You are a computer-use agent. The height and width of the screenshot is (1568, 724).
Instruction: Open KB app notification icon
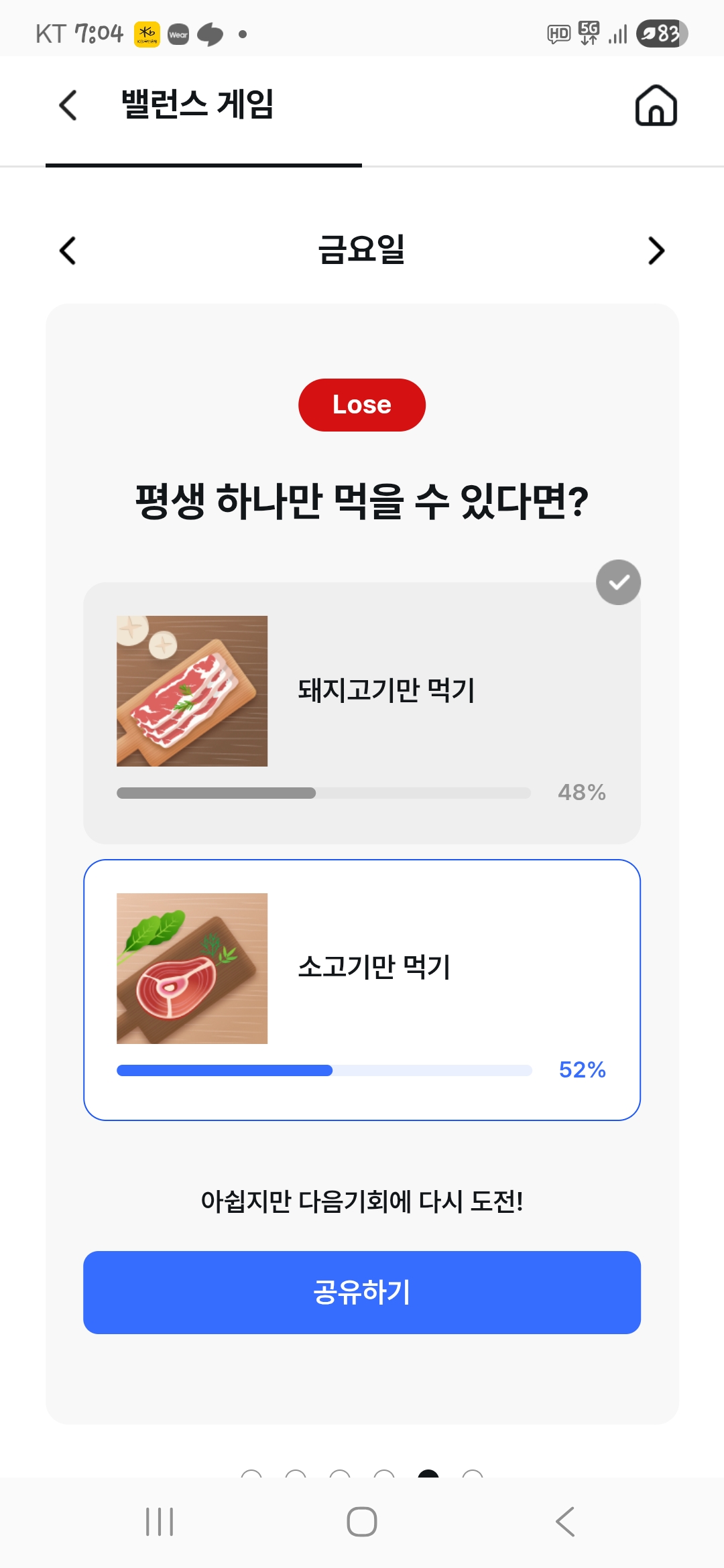click(147, 34)
